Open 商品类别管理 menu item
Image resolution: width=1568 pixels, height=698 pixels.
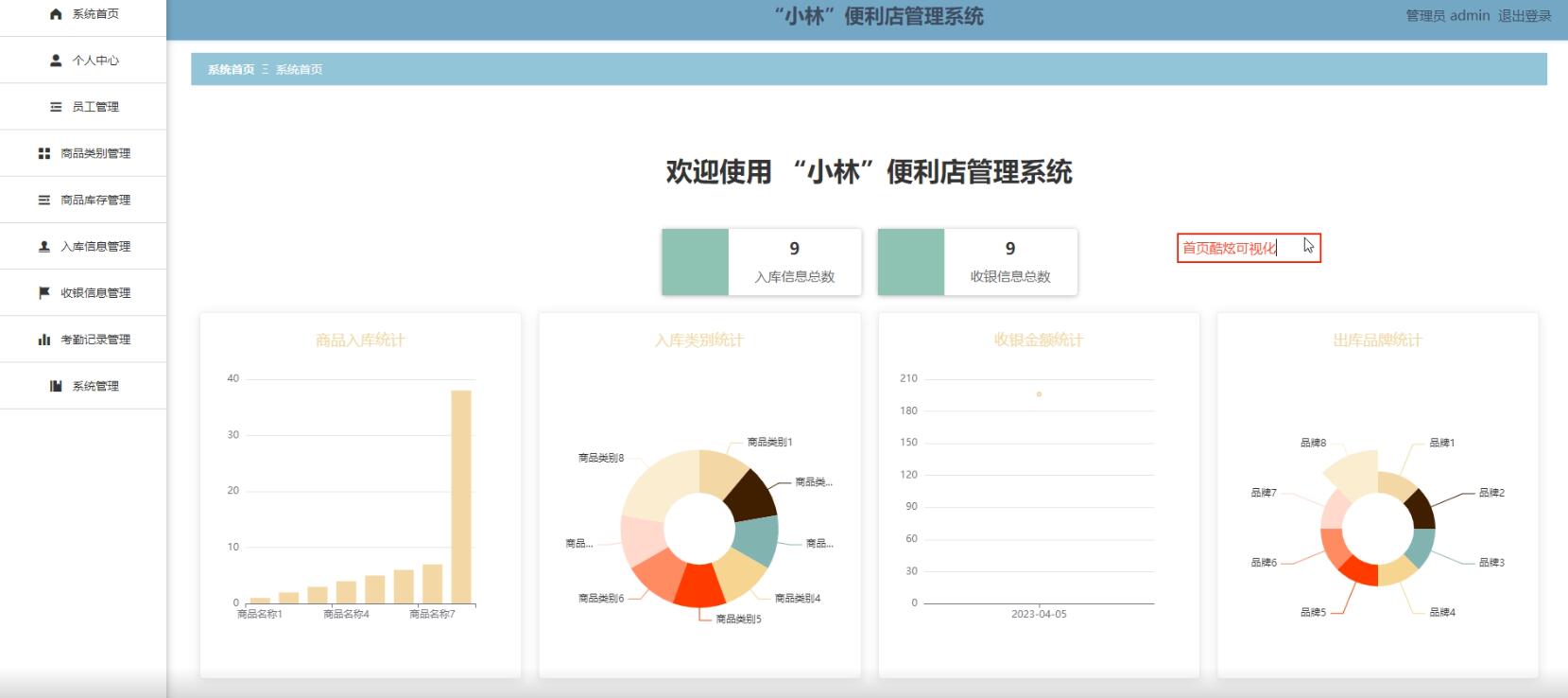[83, 153]
